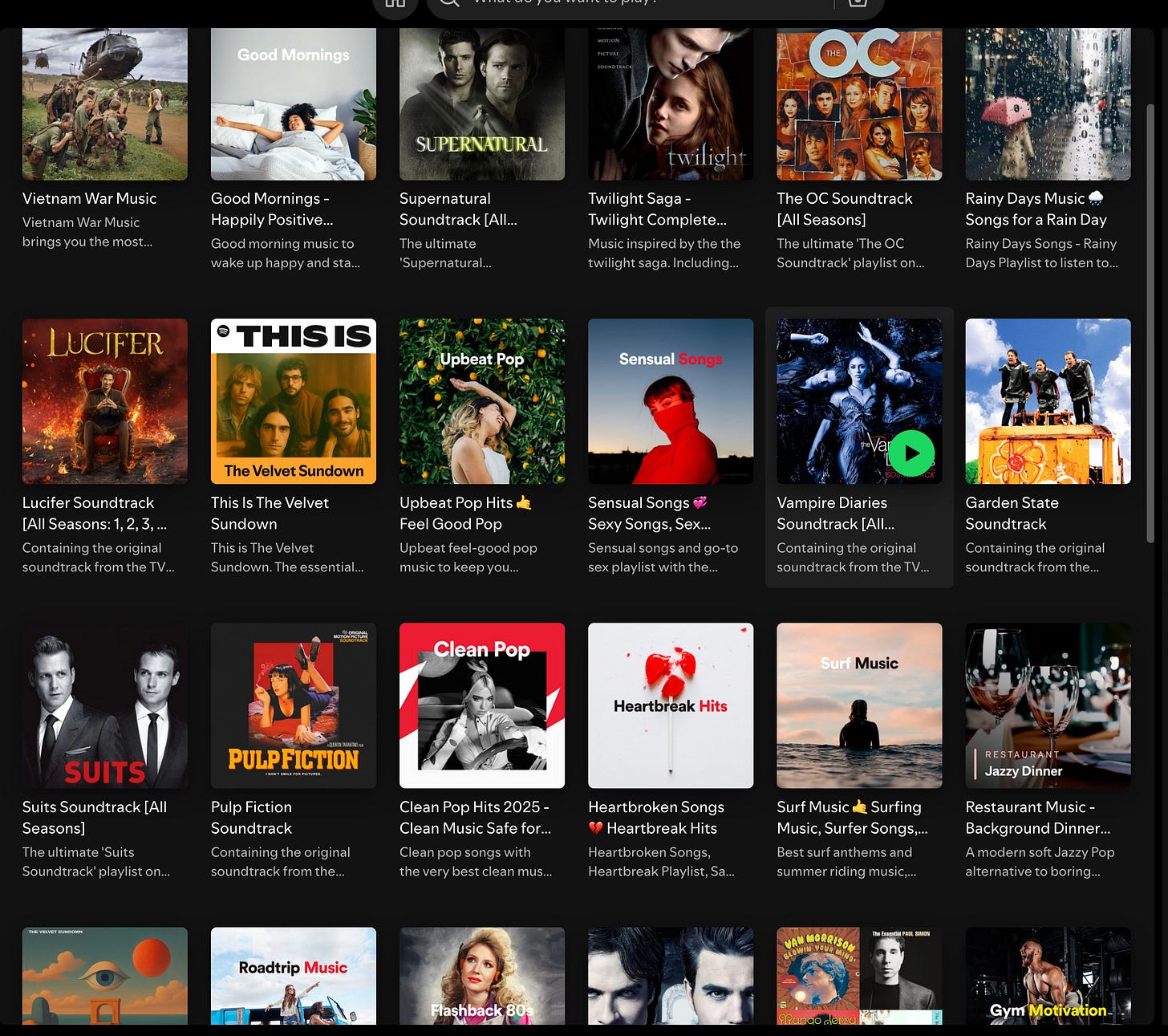This screenshot has width=1168, height=1036.
Task: Open the Upbeat Pop cover artwork
Action: [482, 401]
